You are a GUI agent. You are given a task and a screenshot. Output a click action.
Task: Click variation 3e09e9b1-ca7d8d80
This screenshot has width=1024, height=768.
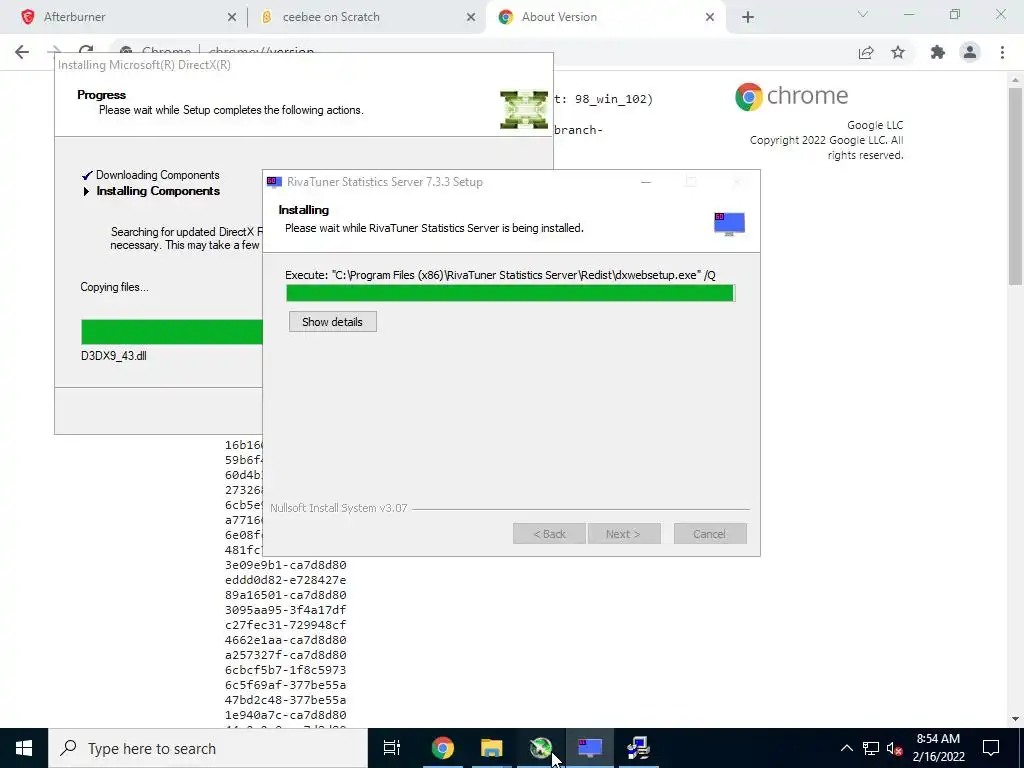[285, 565]
